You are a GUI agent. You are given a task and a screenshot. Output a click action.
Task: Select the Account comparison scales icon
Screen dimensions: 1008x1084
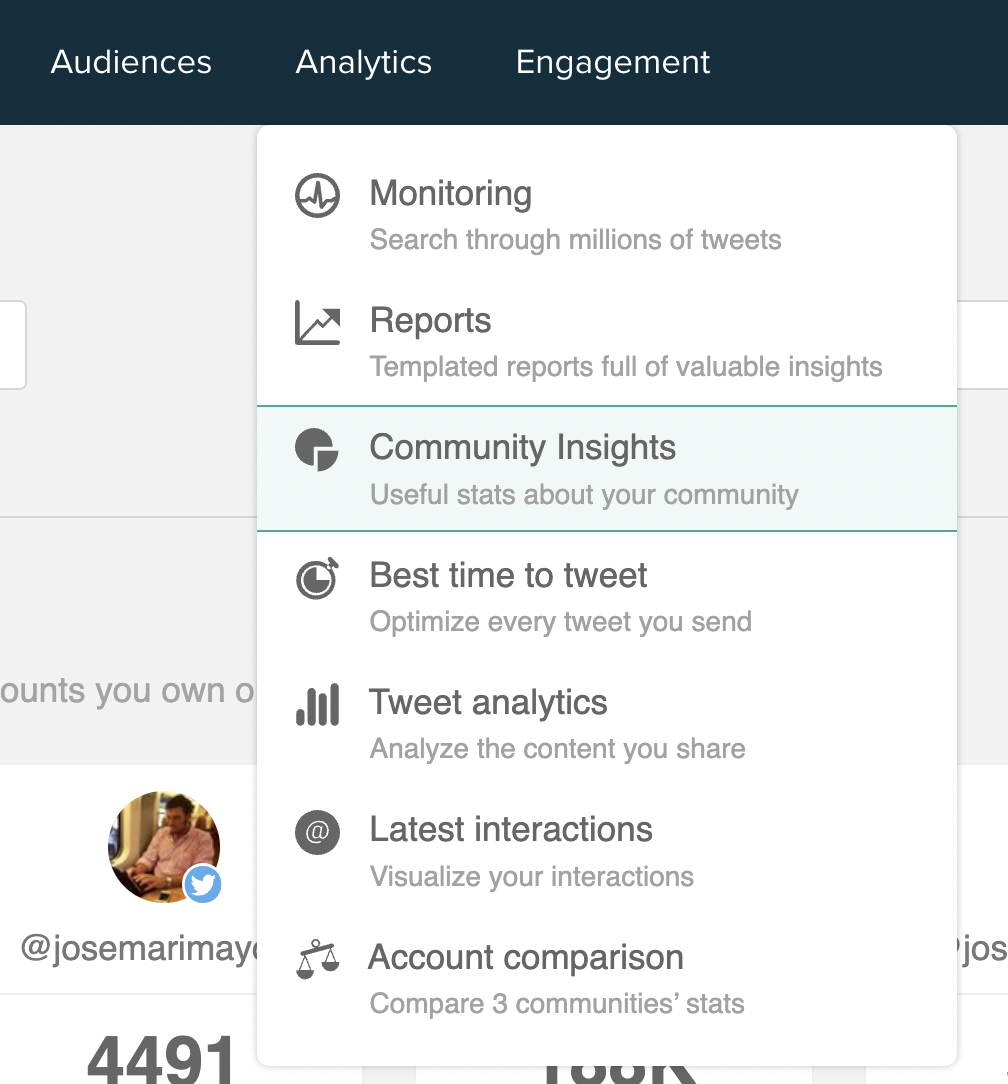pyautogui.click(x=316, y=958)
